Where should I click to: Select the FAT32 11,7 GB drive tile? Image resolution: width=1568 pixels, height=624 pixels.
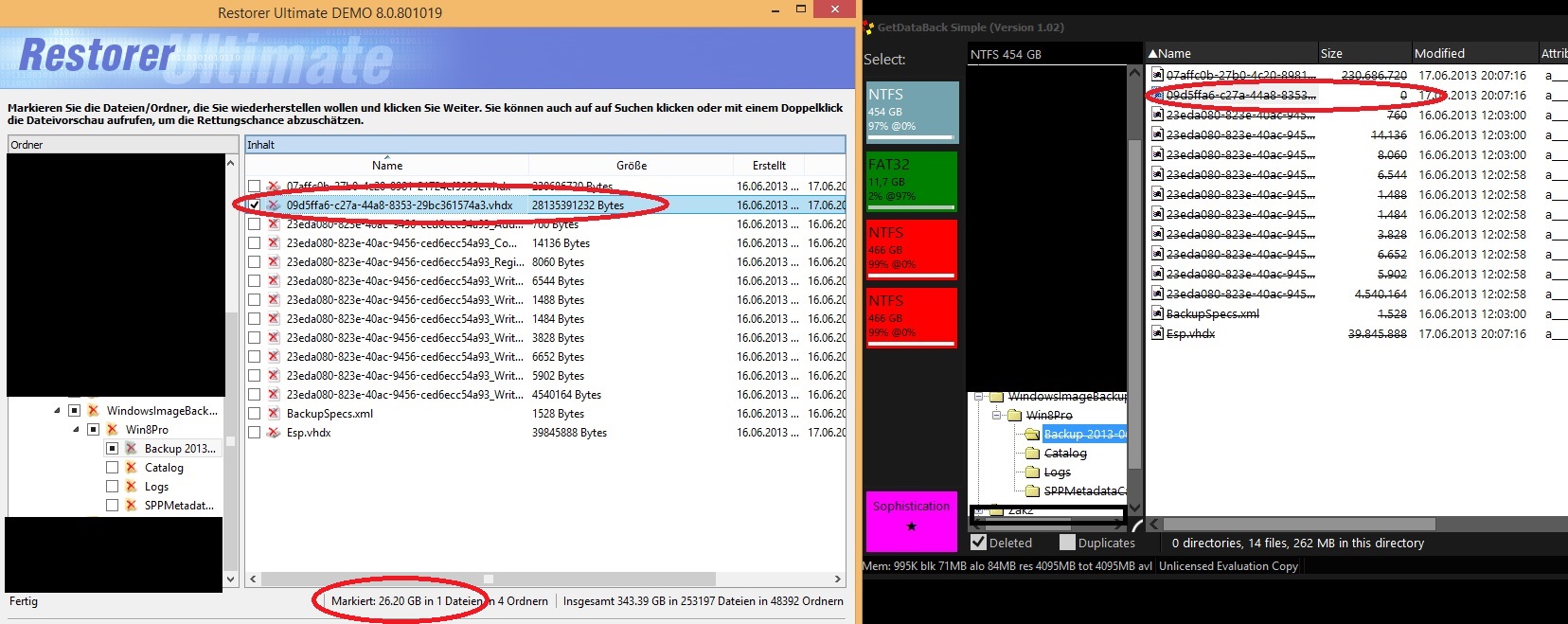pyautogui.click(x=912, y=181)
